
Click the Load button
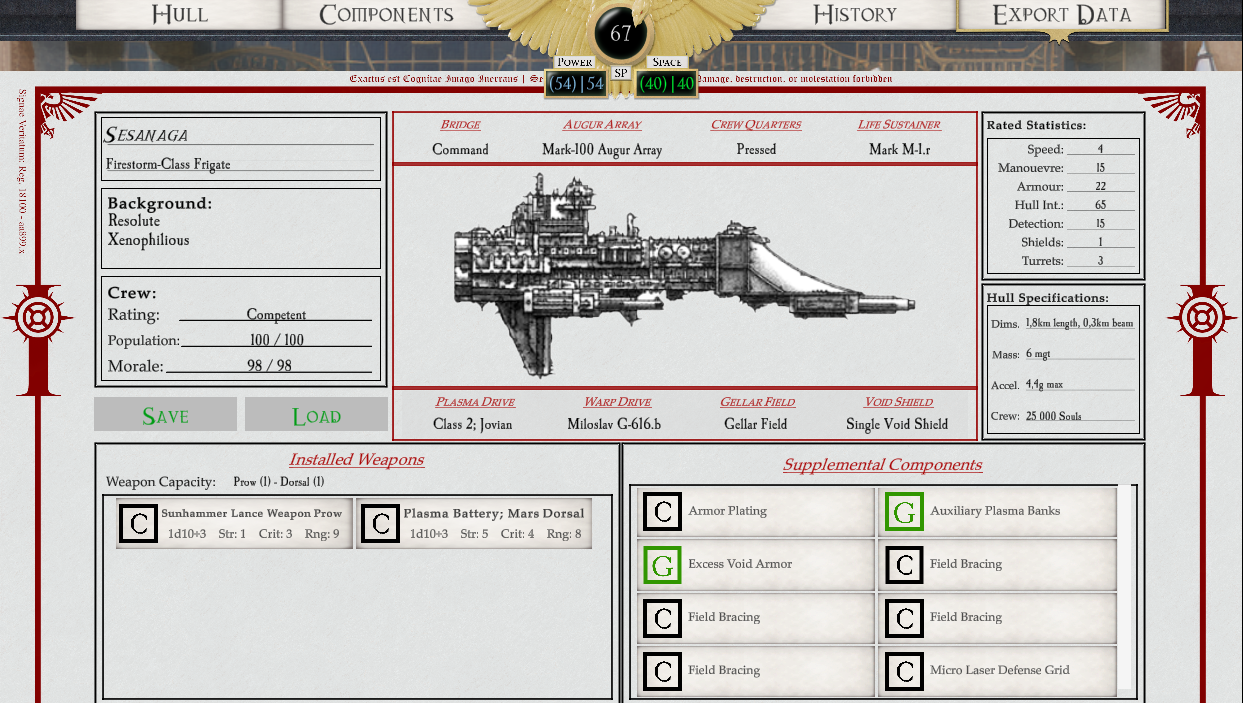pos(316,415)
